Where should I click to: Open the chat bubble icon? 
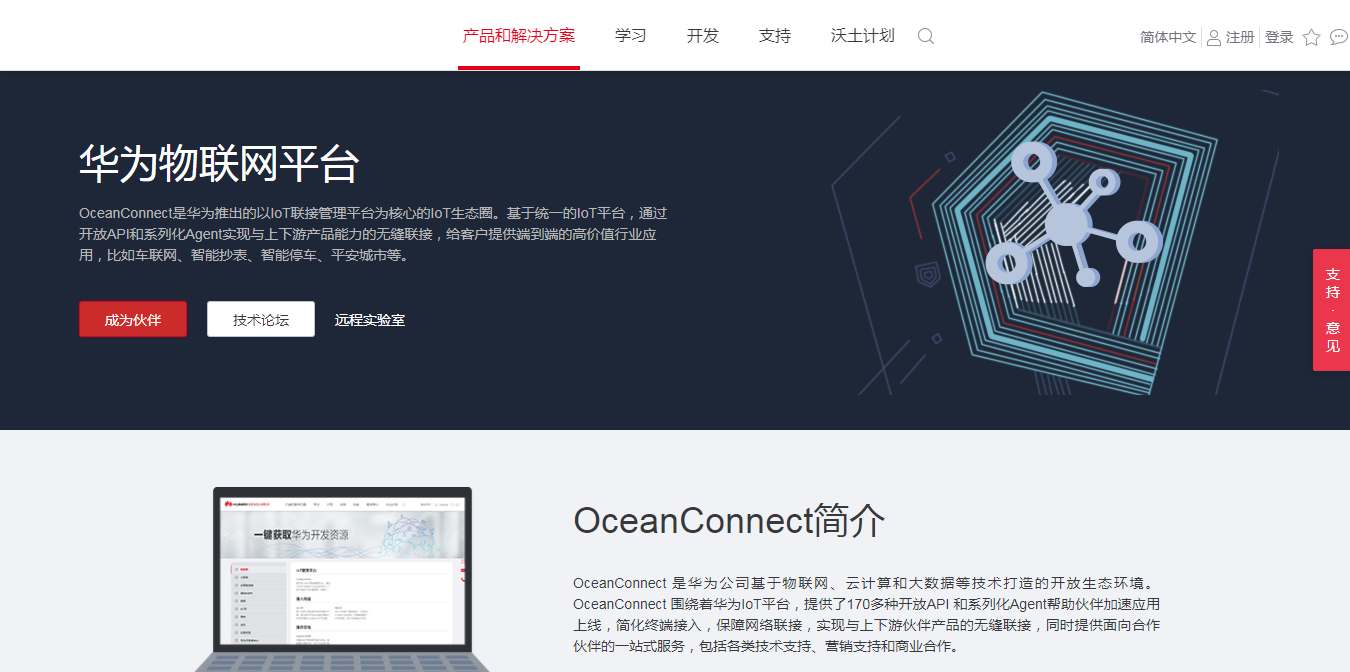pyautogui.click(x=1339, y=37)
